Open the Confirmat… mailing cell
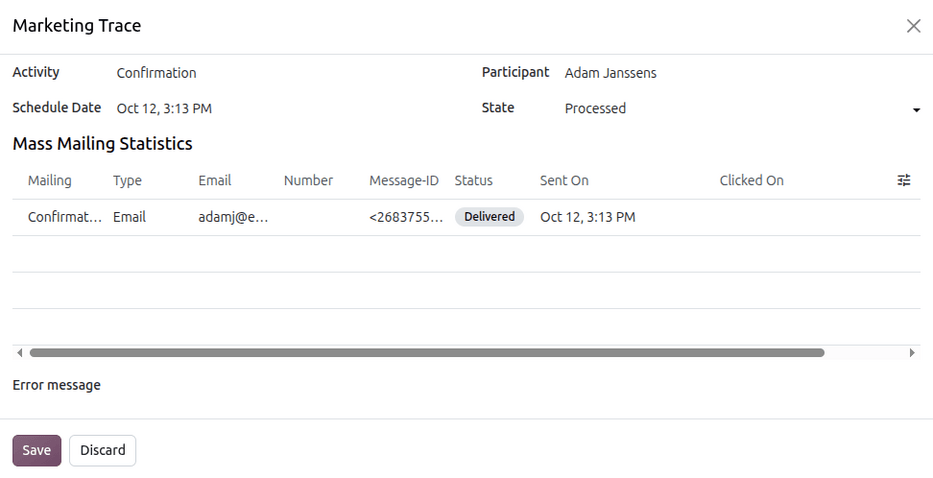The image size is (933, 478). [65, 217]
